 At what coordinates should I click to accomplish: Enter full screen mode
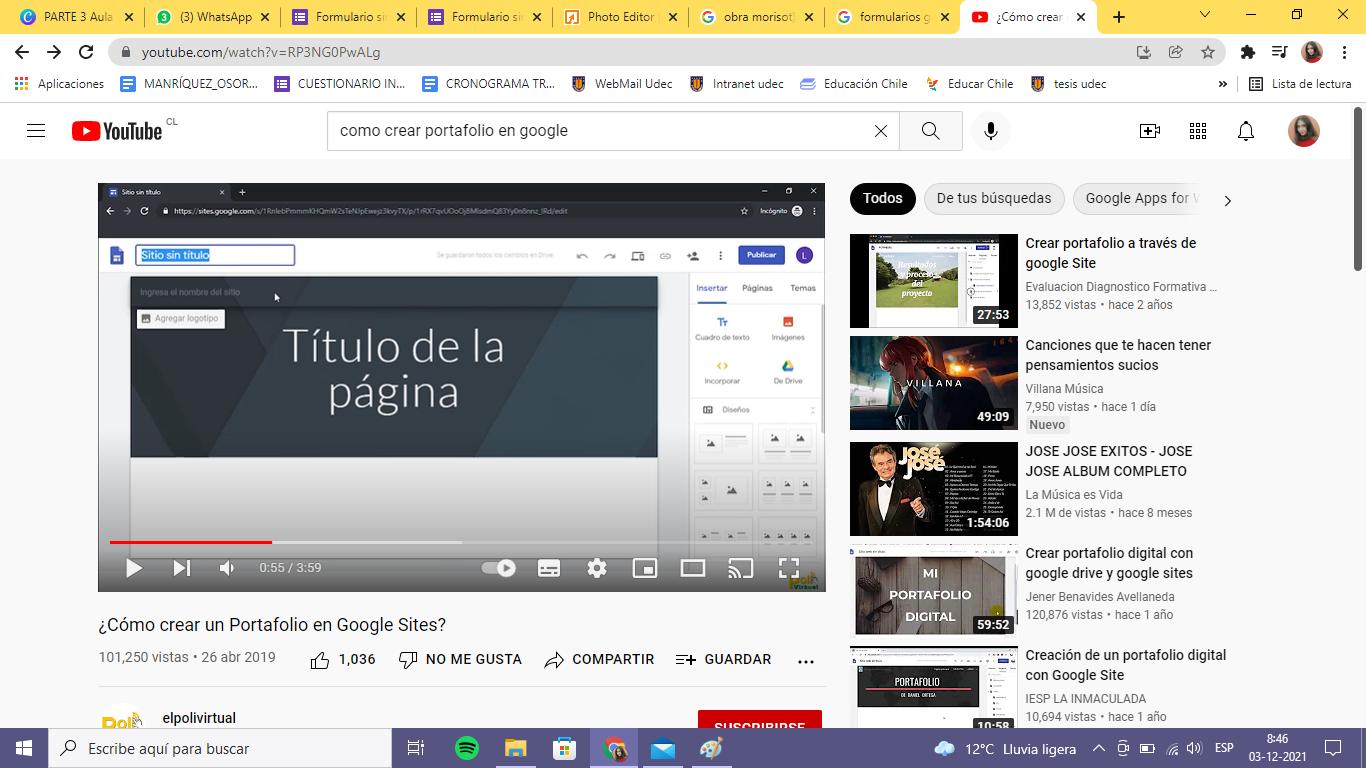pyautogui.click(x=789, y=568)
